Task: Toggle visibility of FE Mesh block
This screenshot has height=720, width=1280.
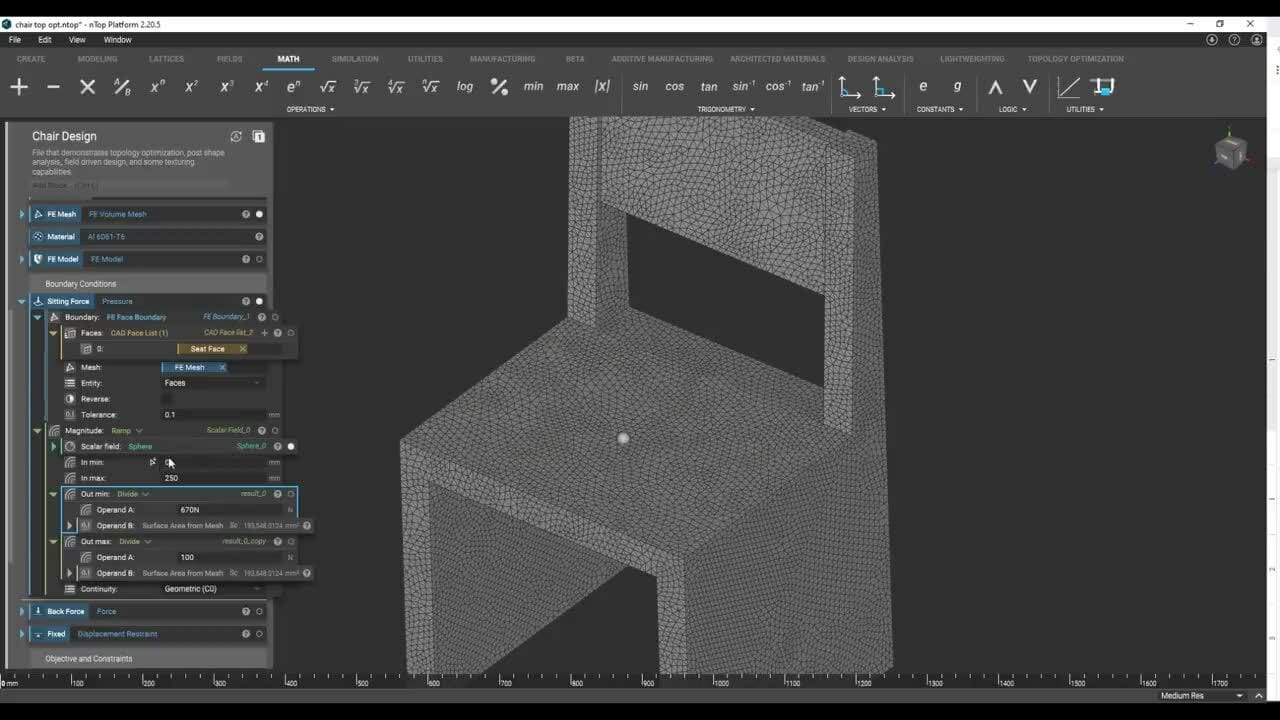Action: [x=260, y=214]
